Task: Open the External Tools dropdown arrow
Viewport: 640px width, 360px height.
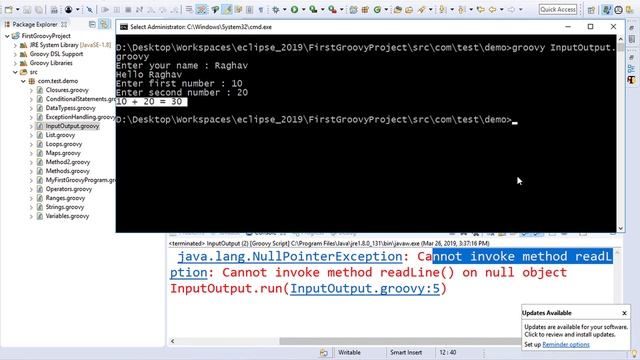Action: tap(342, 9)
